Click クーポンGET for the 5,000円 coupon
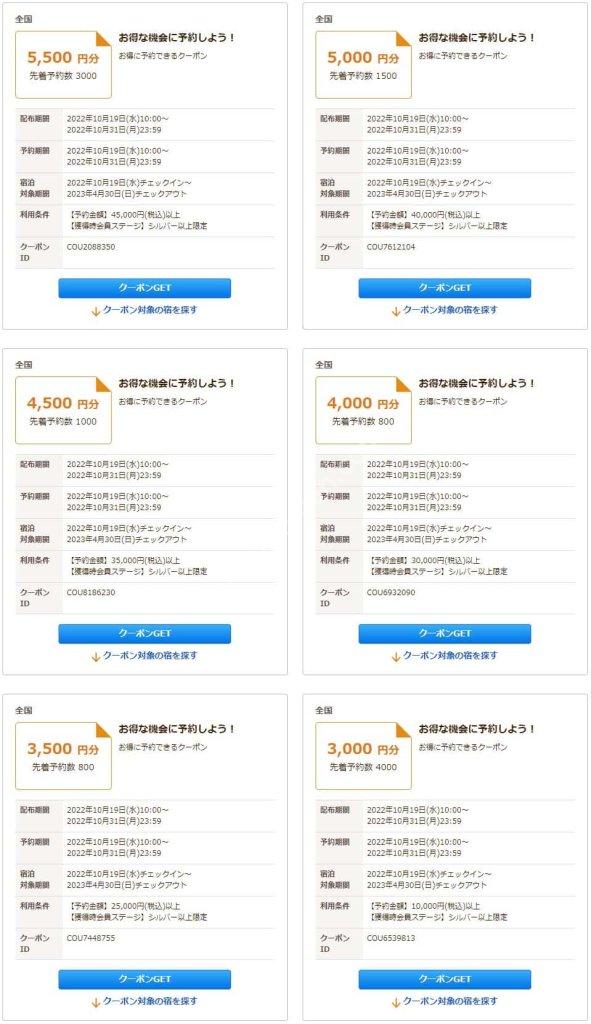Screen dimensions: 591x1024 click(445, 288)
